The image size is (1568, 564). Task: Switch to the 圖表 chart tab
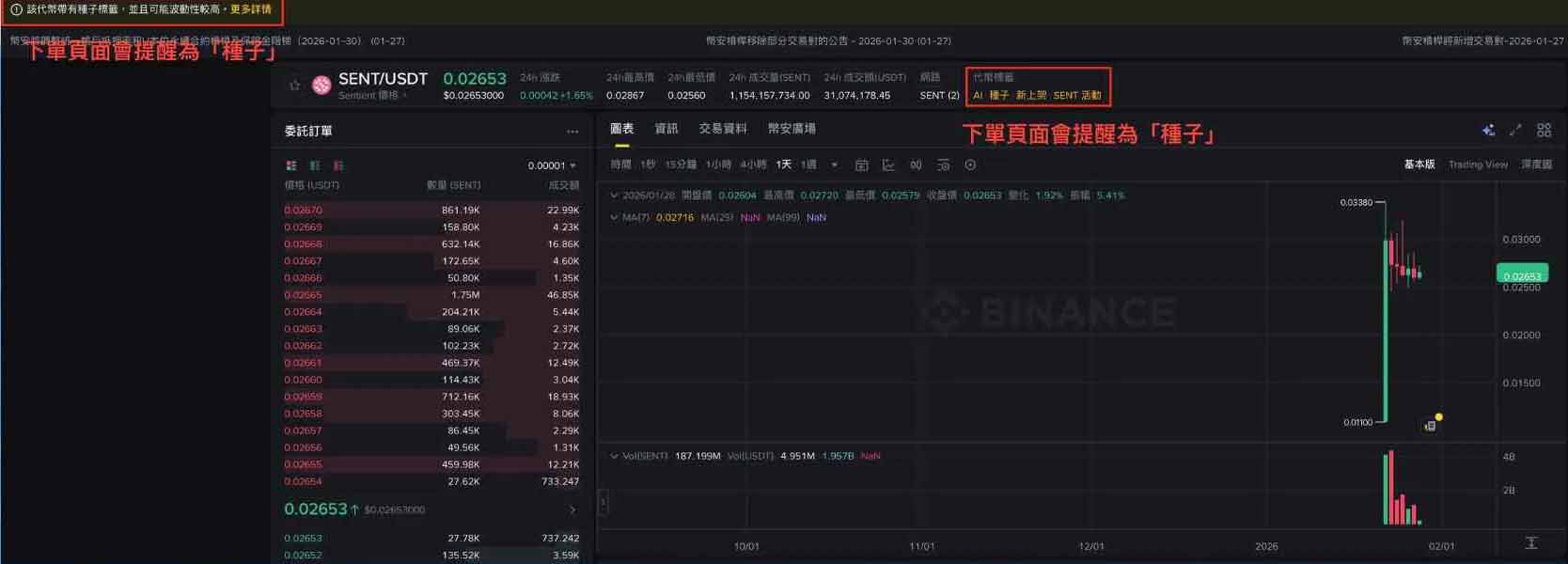621,129
